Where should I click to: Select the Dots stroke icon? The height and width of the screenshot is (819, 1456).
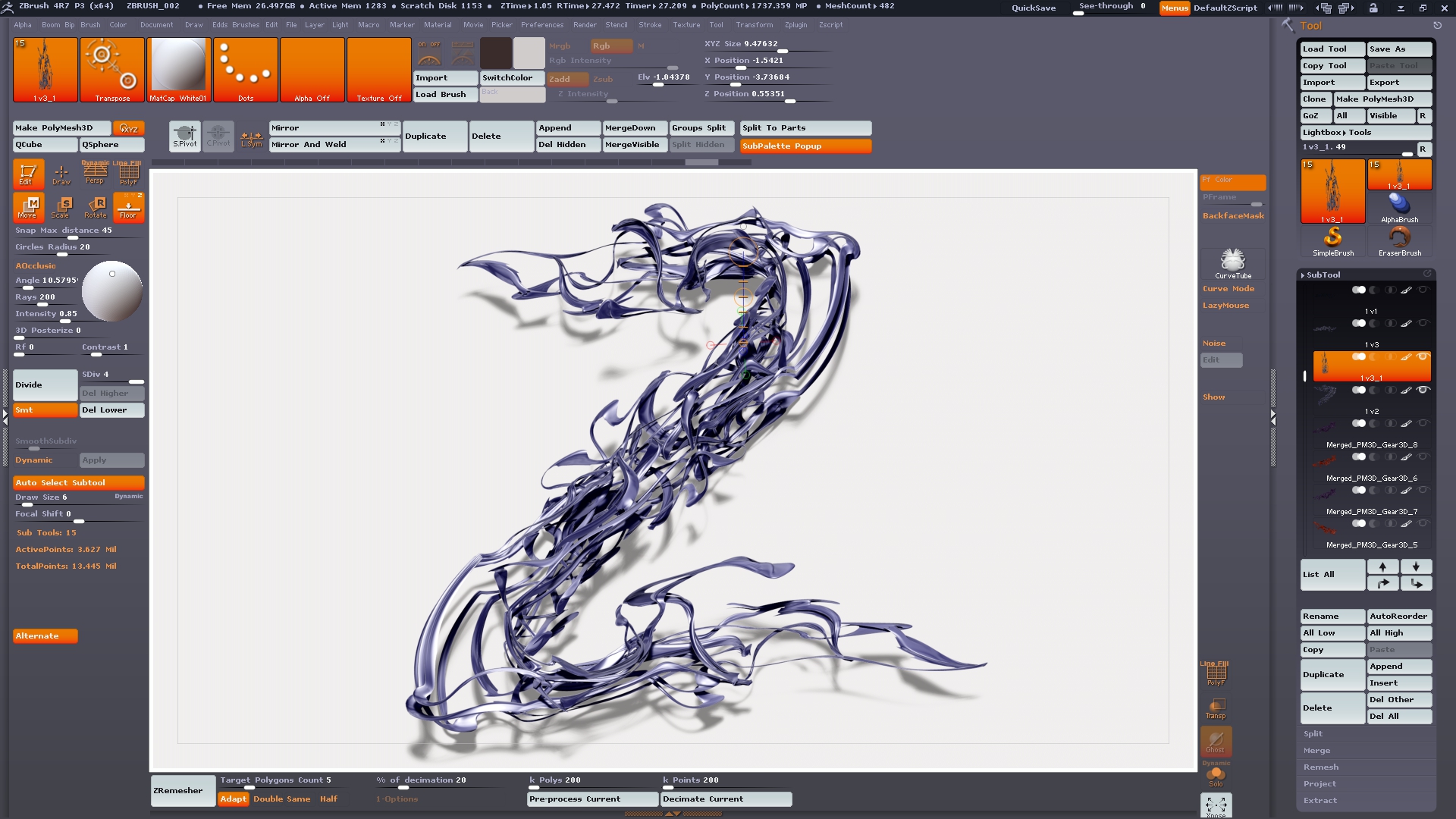(x=245, y=69)
